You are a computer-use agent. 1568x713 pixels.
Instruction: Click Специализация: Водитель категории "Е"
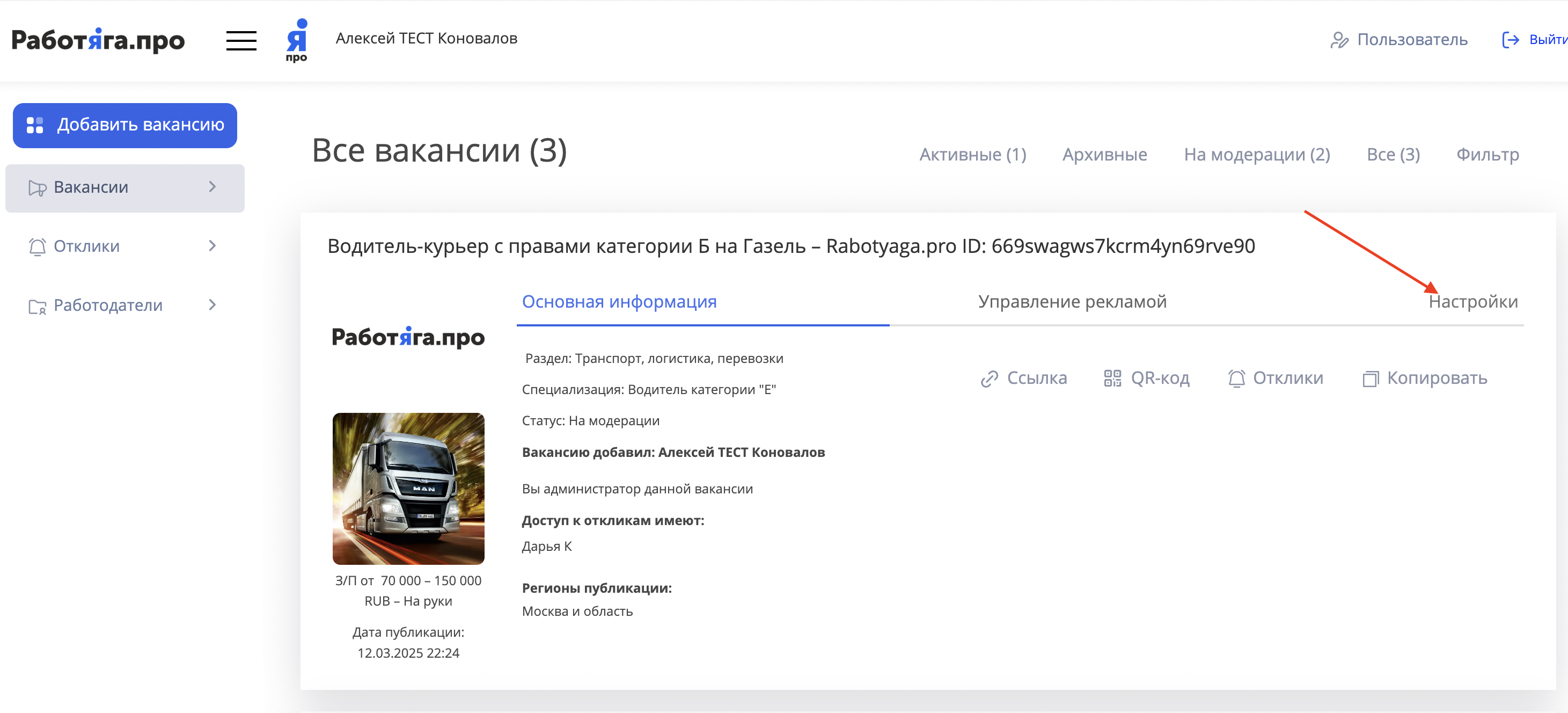tap(649, 390)
